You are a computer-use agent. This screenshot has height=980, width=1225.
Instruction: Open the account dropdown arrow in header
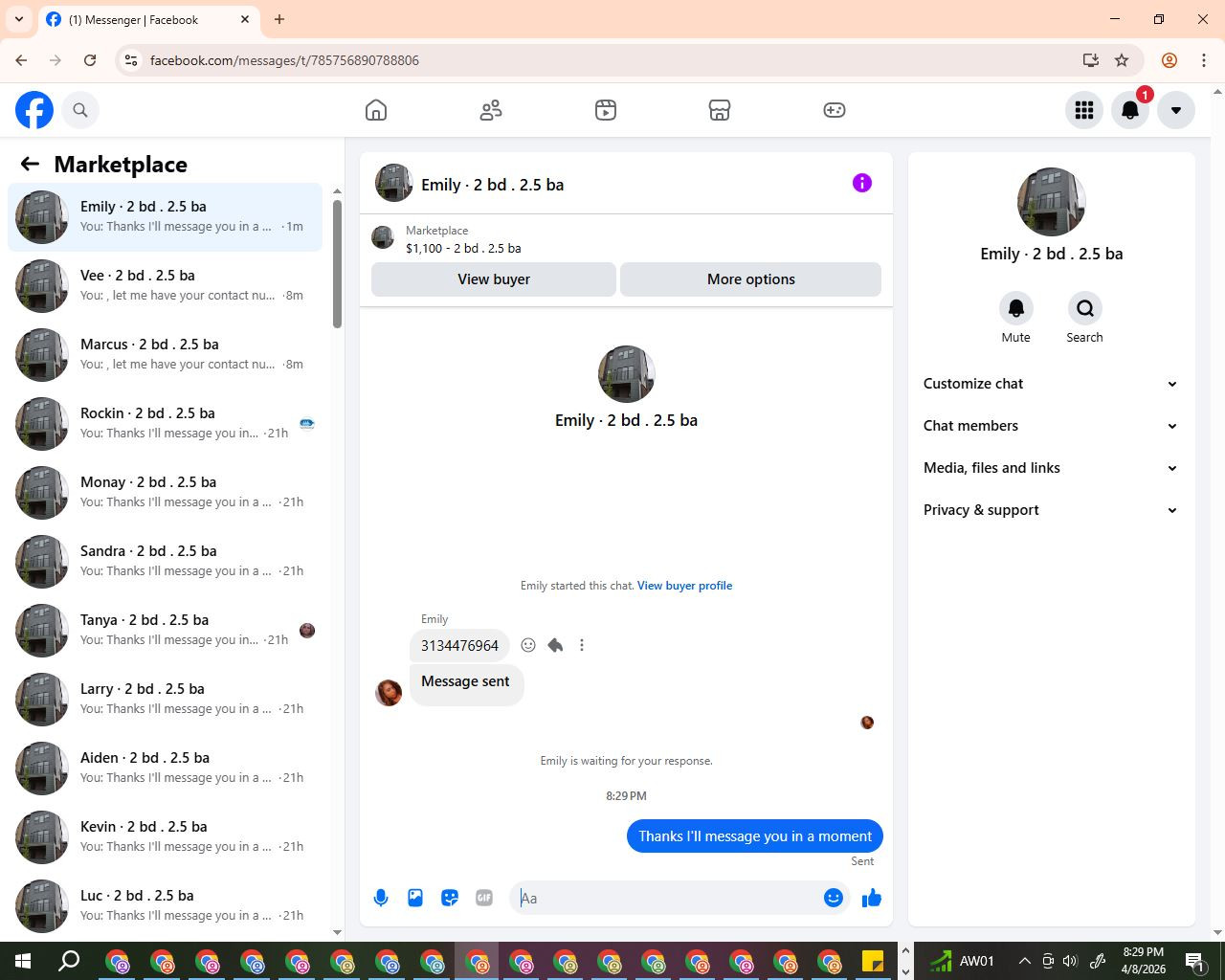[x=1176, y=110]
